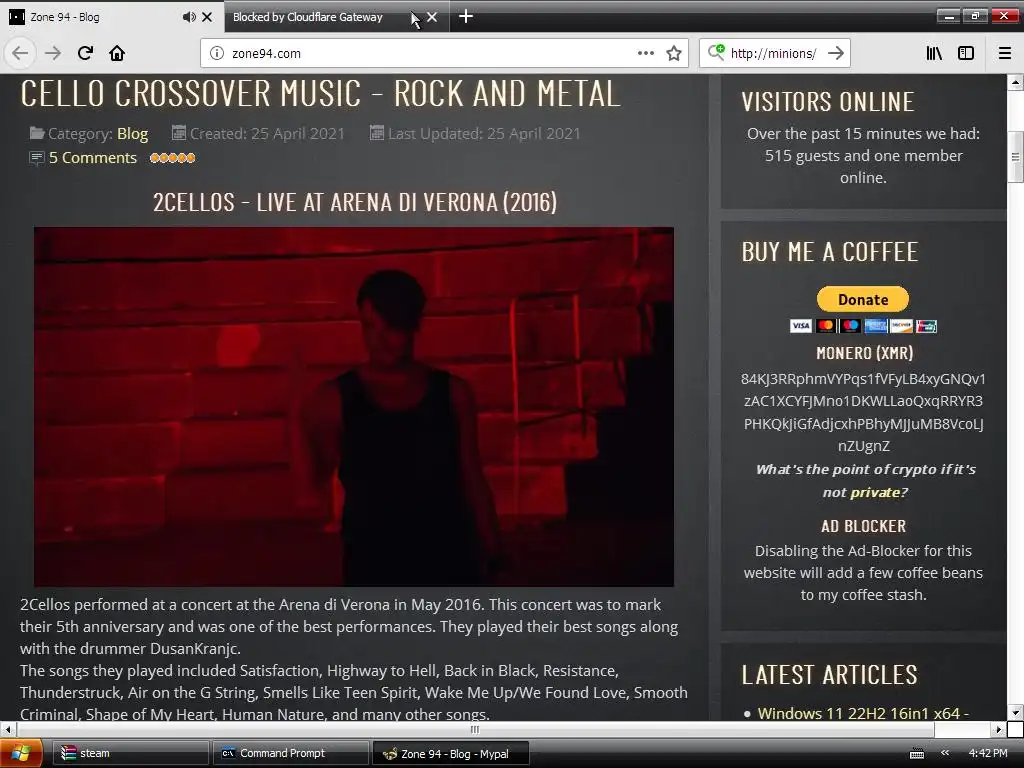Open the Library bookmarks icon
Image resolution: width=1024 pixels, height=768 pixels.
coord(934,53)
